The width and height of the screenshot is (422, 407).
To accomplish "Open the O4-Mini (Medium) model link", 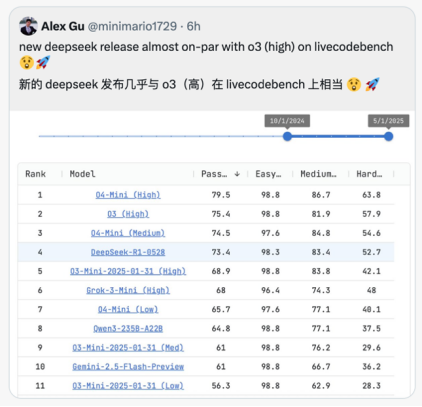I will point(128,233).
